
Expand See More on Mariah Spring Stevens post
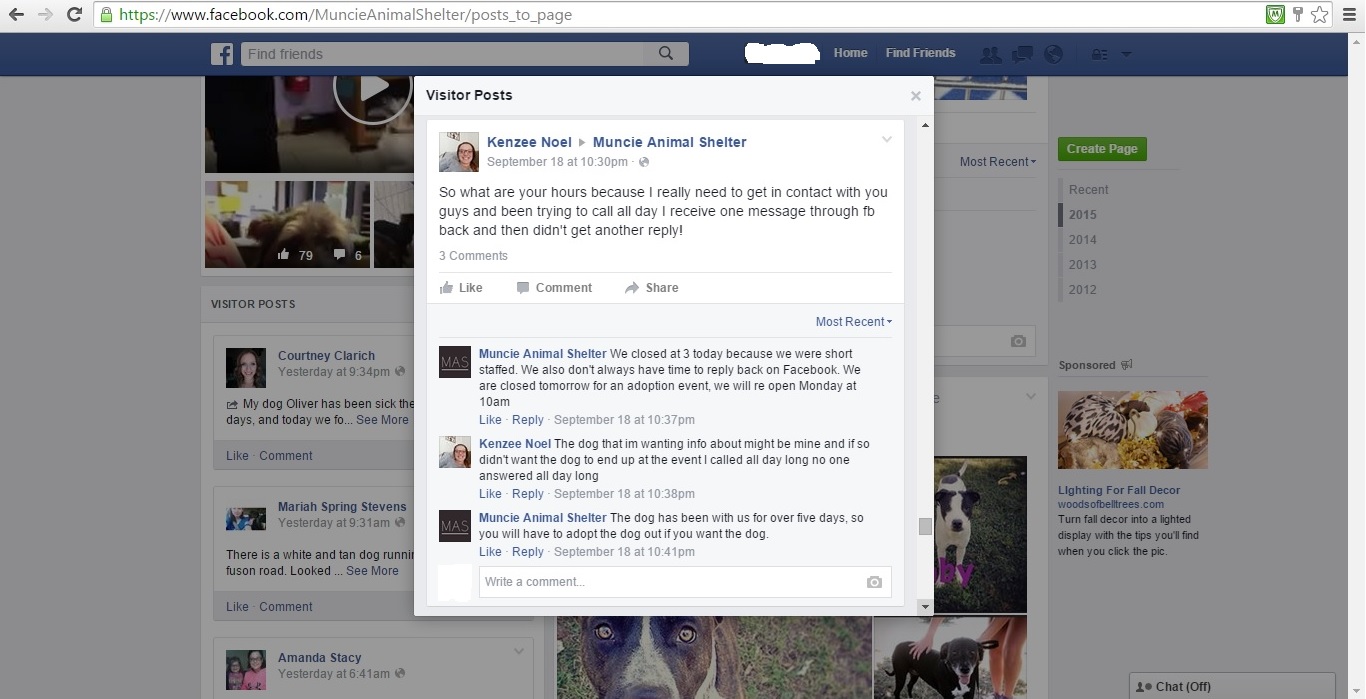pyautogui.click(x=372, y=571)
